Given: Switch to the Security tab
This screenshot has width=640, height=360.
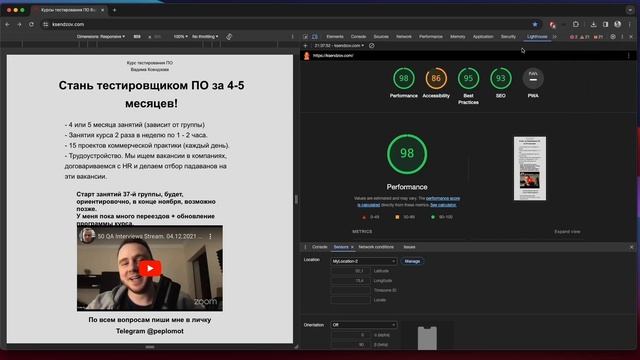Looking at the screenshot, I should 508,37.
